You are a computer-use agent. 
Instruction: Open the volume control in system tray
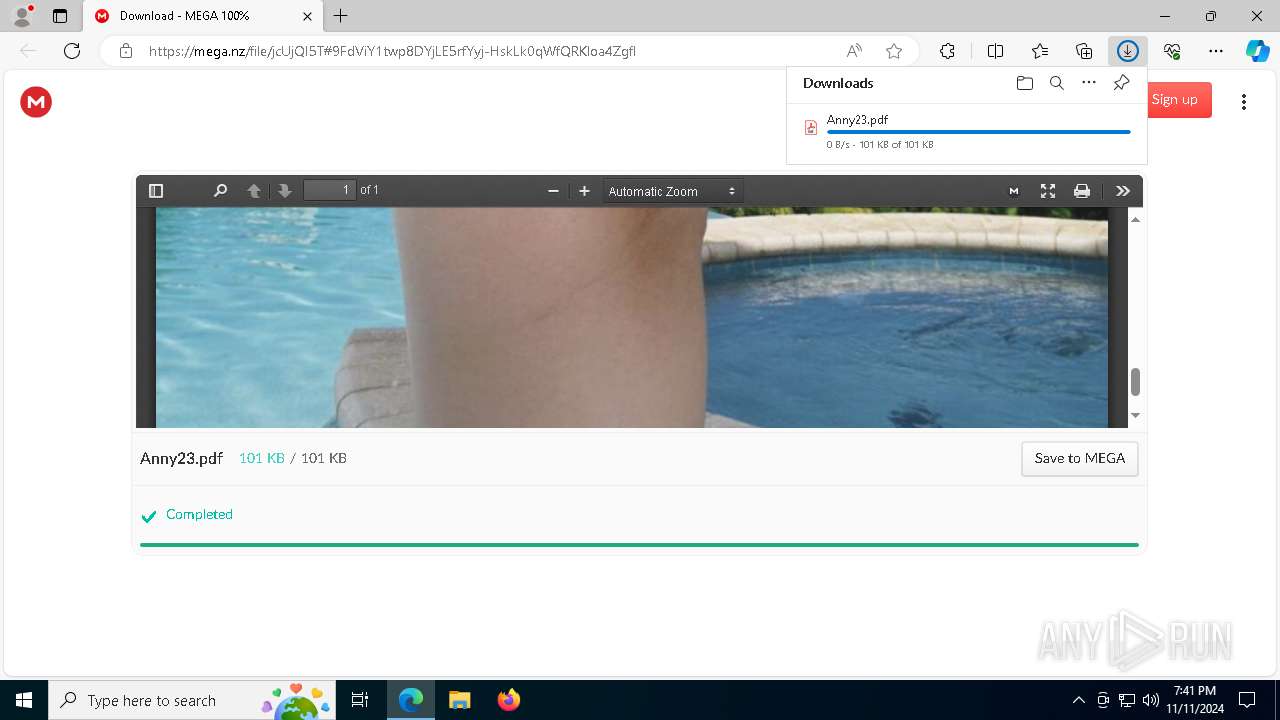click(1151, 700)
